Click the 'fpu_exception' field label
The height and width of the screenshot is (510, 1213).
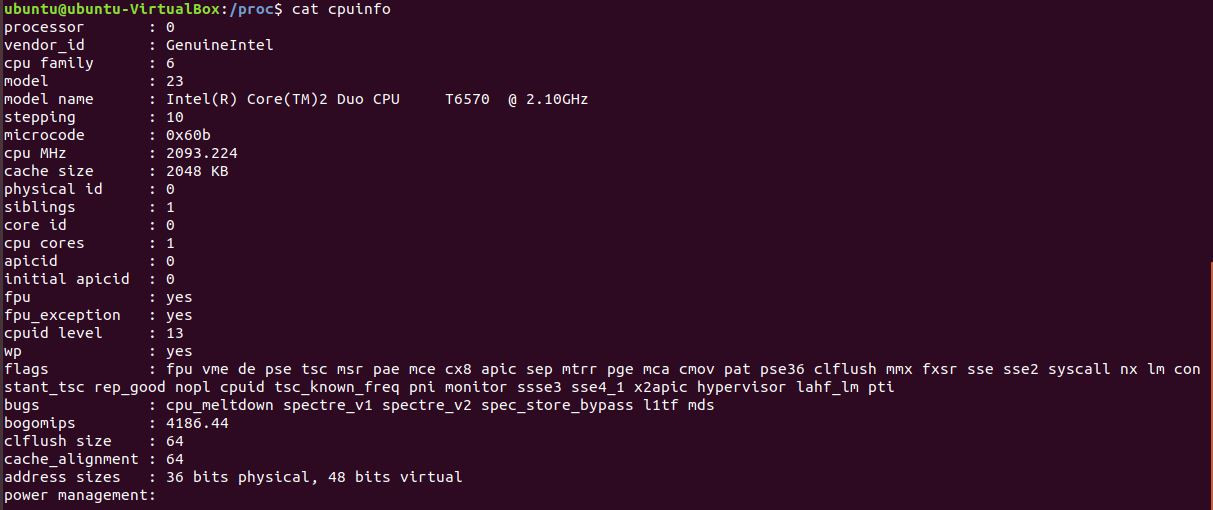62,315
